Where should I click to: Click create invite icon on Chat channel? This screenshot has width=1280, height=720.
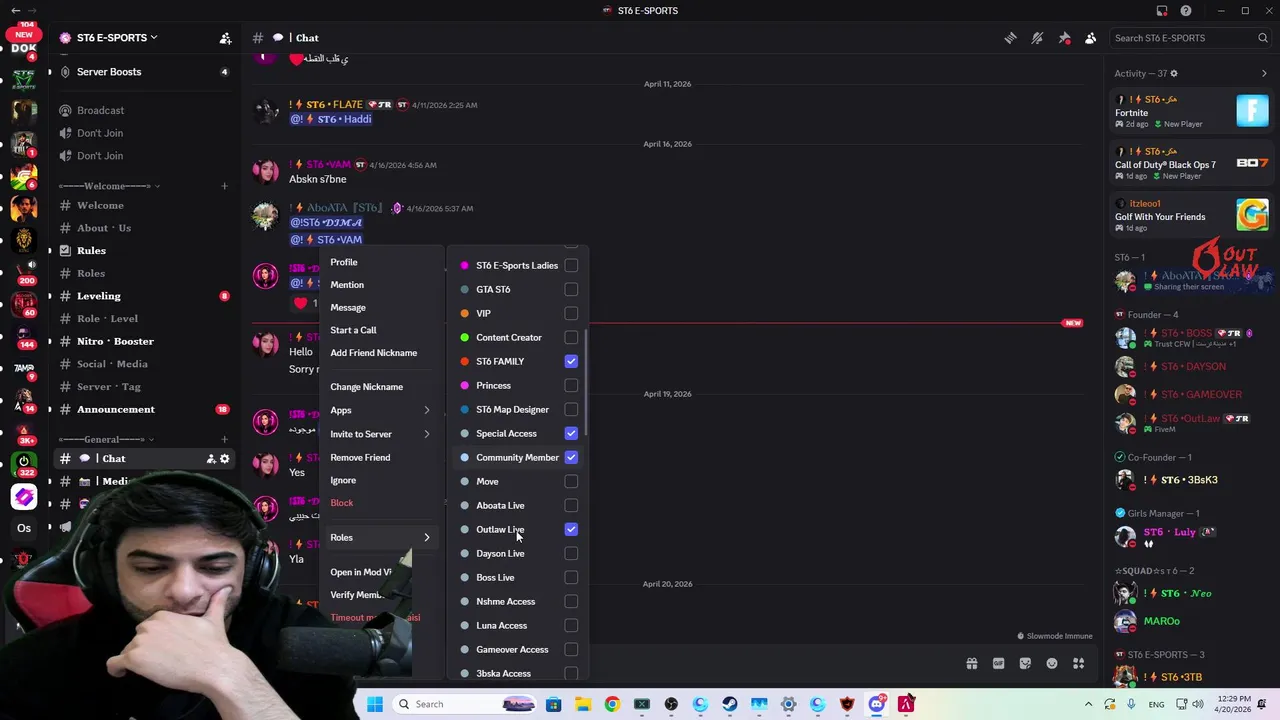[x=211, y=459]
